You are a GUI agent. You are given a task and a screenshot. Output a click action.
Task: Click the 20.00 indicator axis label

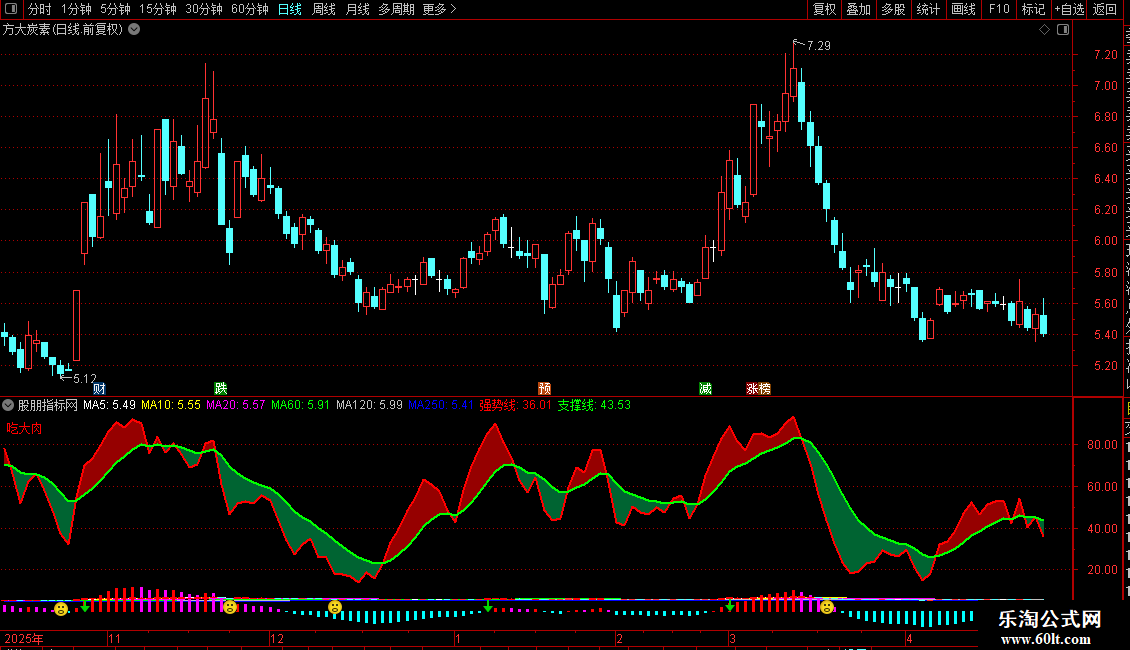coord(1103,569)
